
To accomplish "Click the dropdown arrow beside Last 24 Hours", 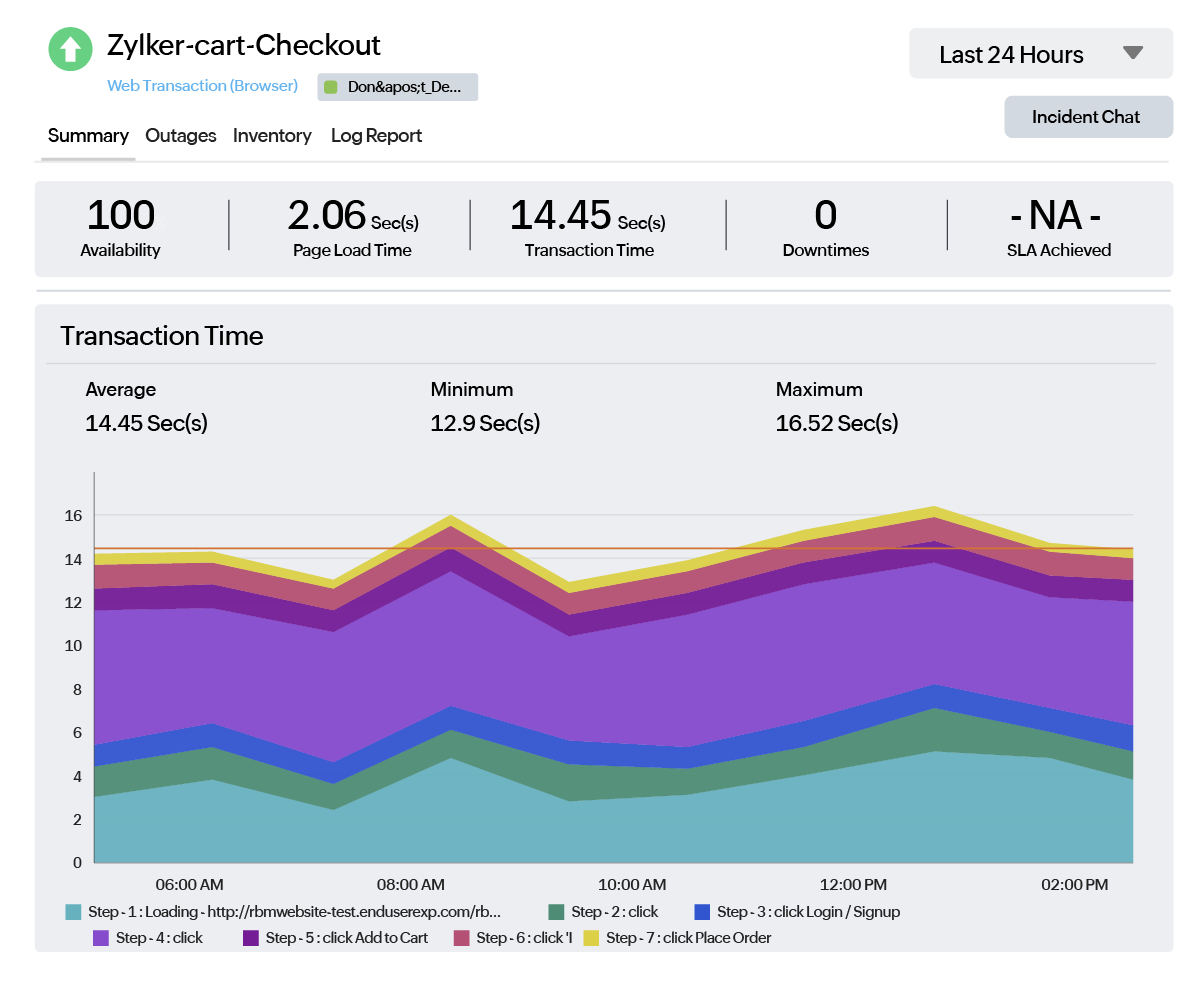I will (x=1132, y=53).
